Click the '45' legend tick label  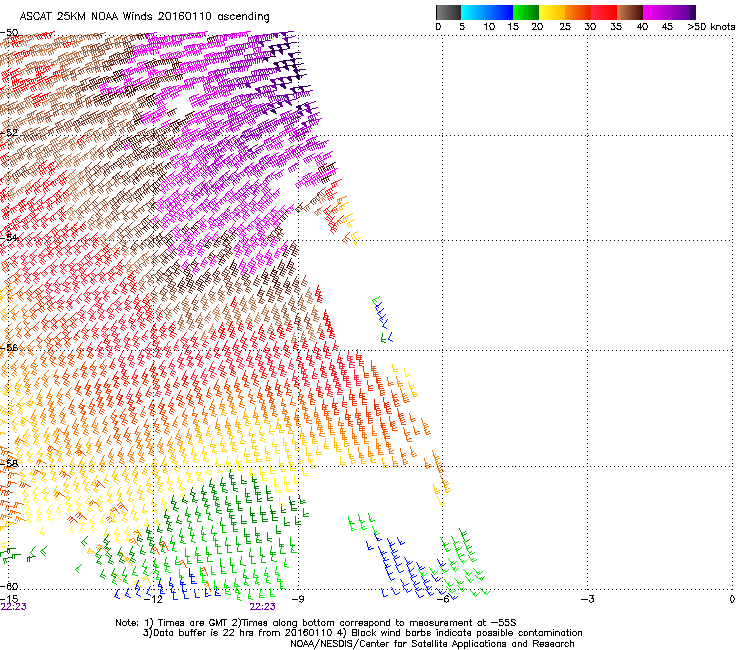667,27
